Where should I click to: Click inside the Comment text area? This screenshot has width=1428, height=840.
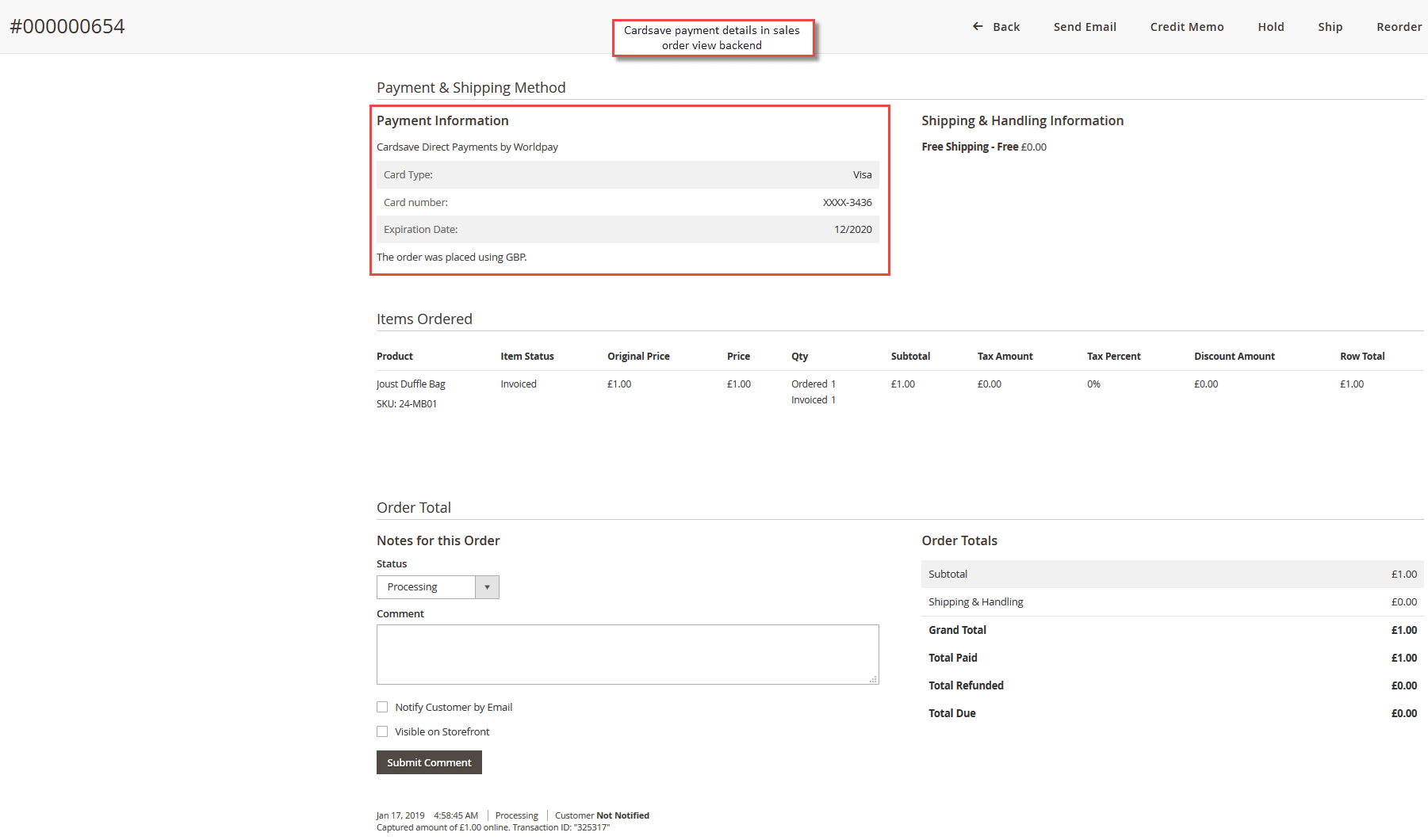click(628, 655)
